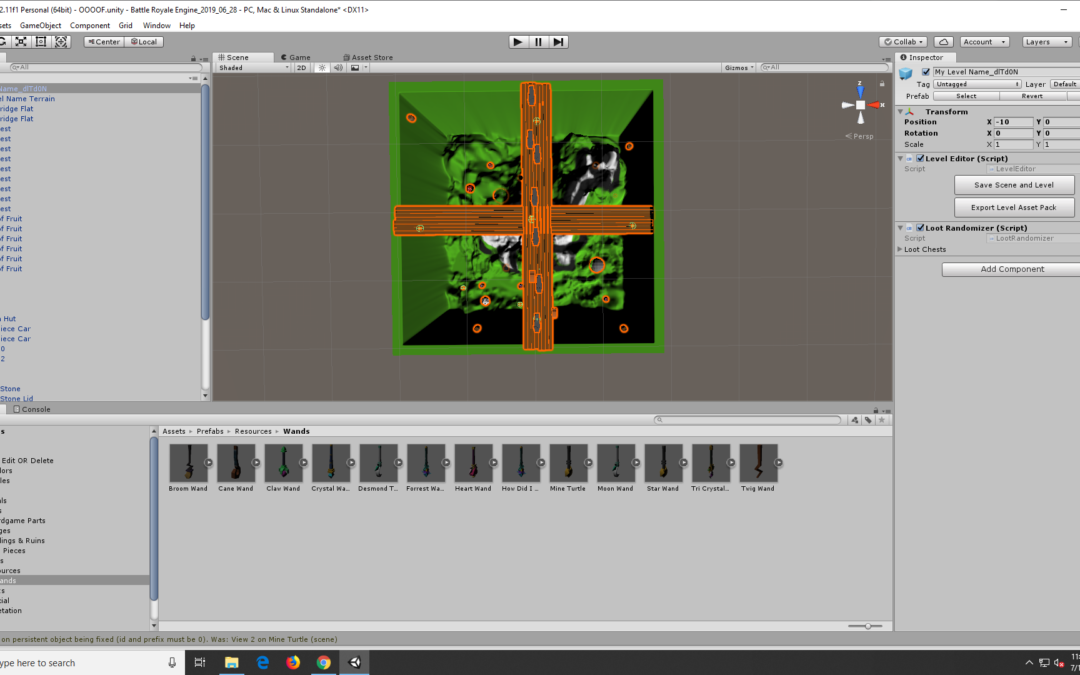The image size is (1080, 675).
Task: Toggle the game object active checkbox
Action: tap(926, 72)
